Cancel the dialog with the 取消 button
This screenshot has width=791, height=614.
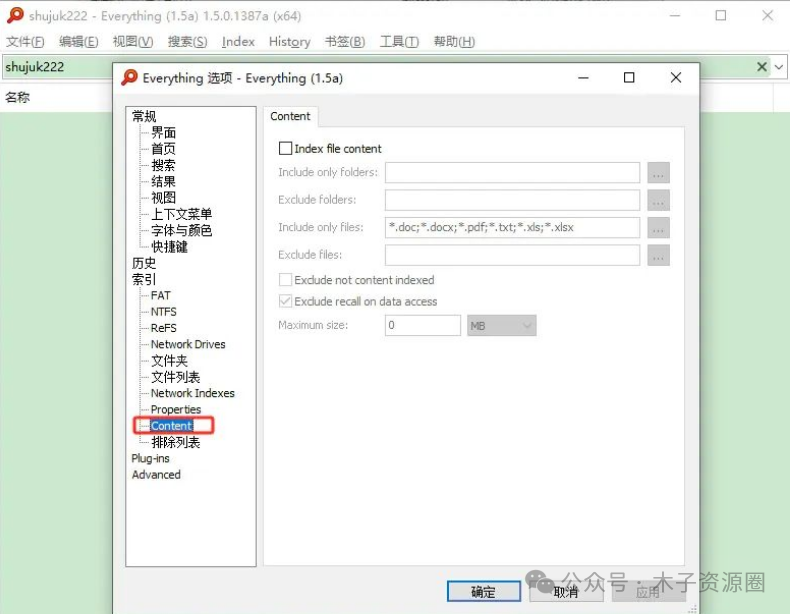[566, 591]
